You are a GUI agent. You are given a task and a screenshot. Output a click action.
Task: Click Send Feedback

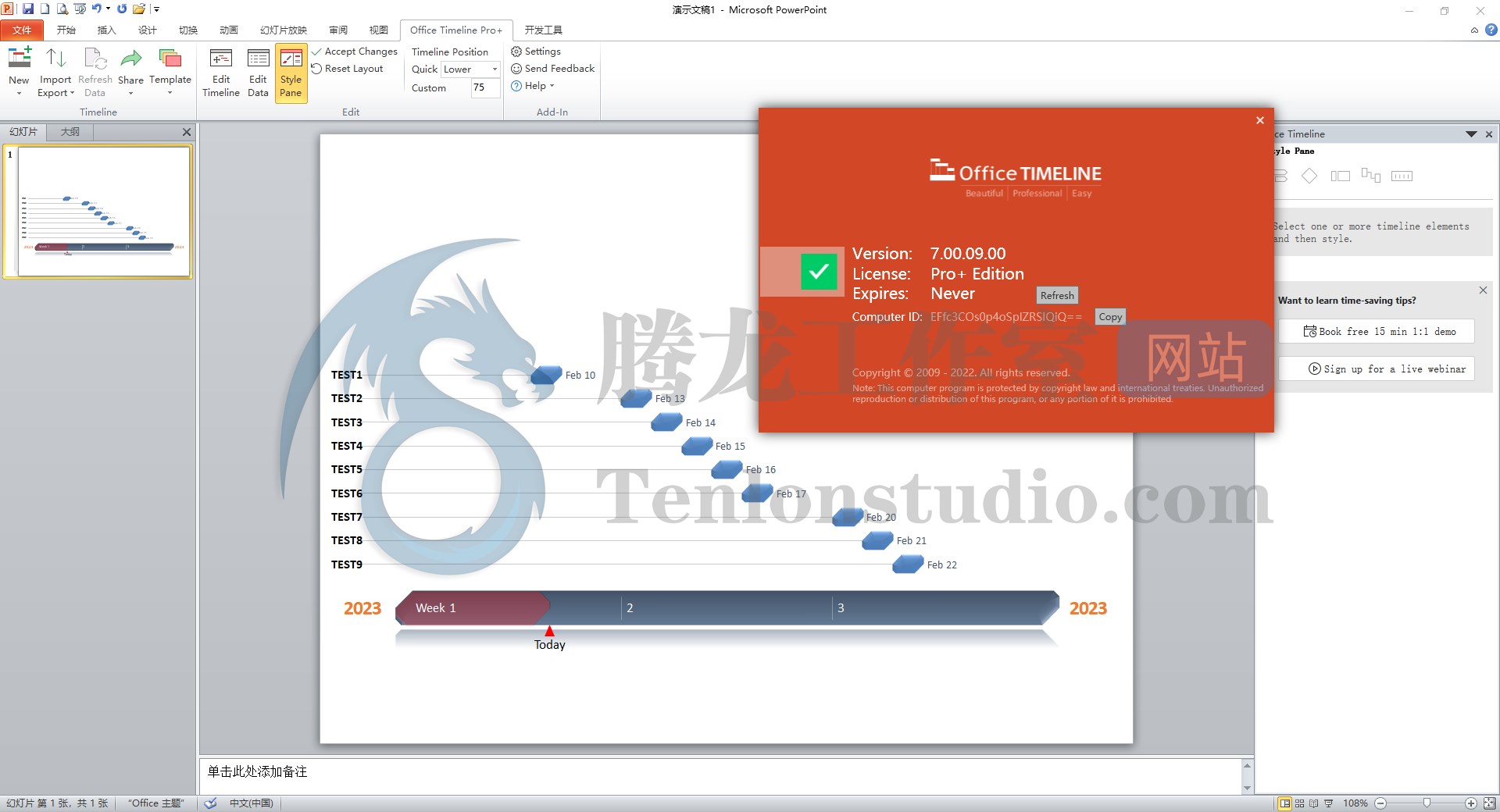(552, 69)
